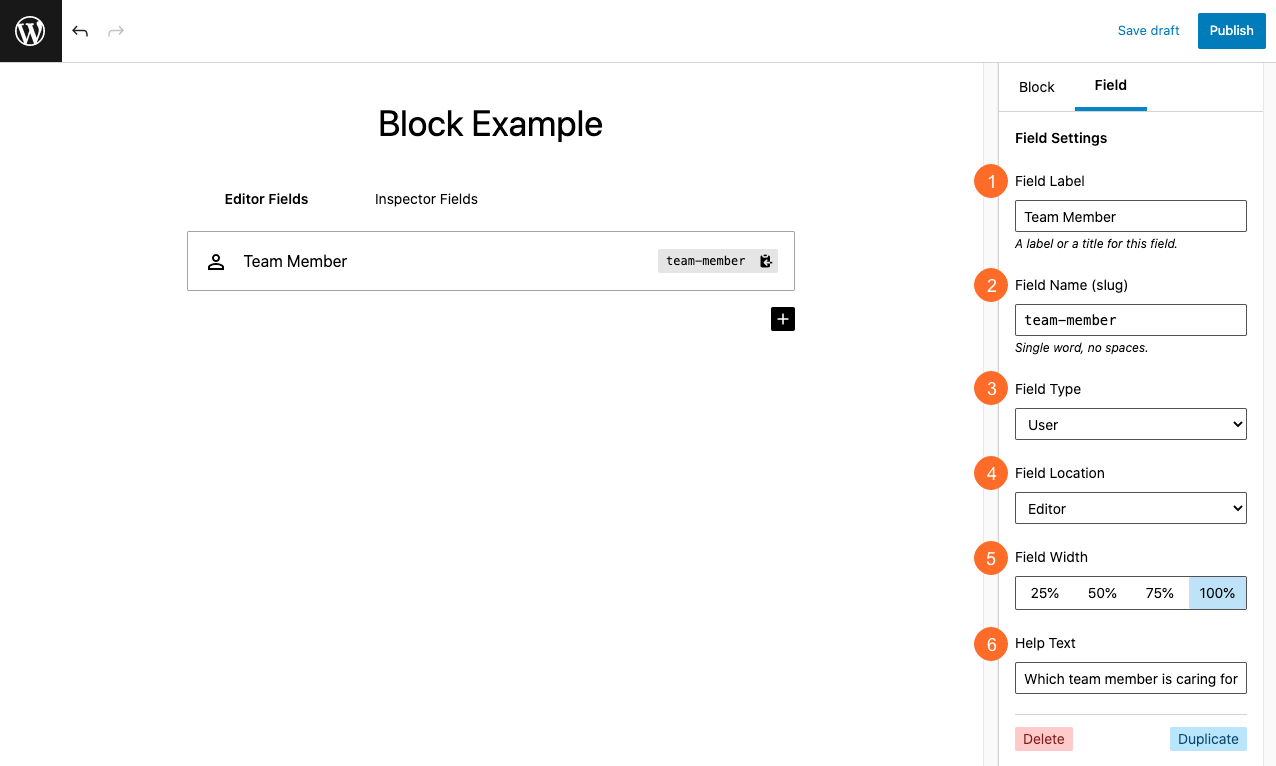
Task: Click the user icon on the Team Member field
Action: [x=216, y=261]
